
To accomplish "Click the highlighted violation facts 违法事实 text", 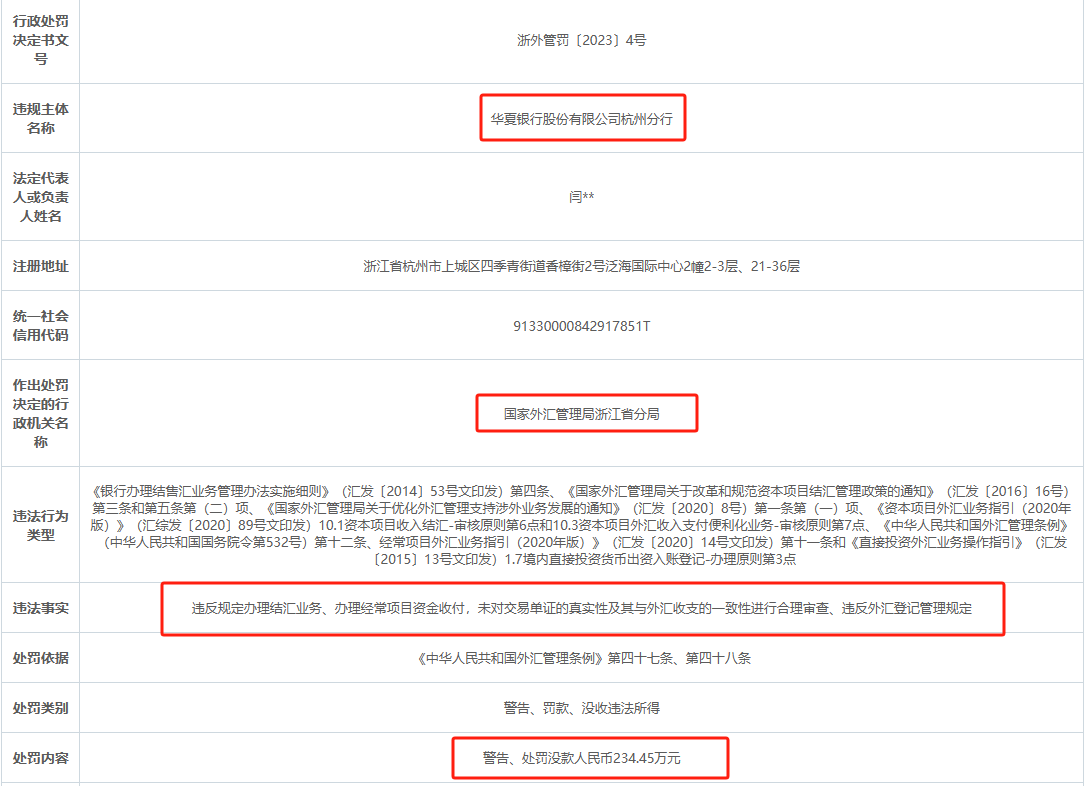I will tap(583, 607).
